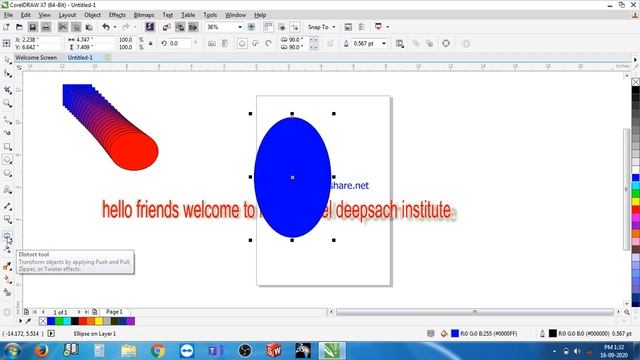Viewport: 640px width, 360px height.
Task: Go to the previous page
Action: coord(43,312)
